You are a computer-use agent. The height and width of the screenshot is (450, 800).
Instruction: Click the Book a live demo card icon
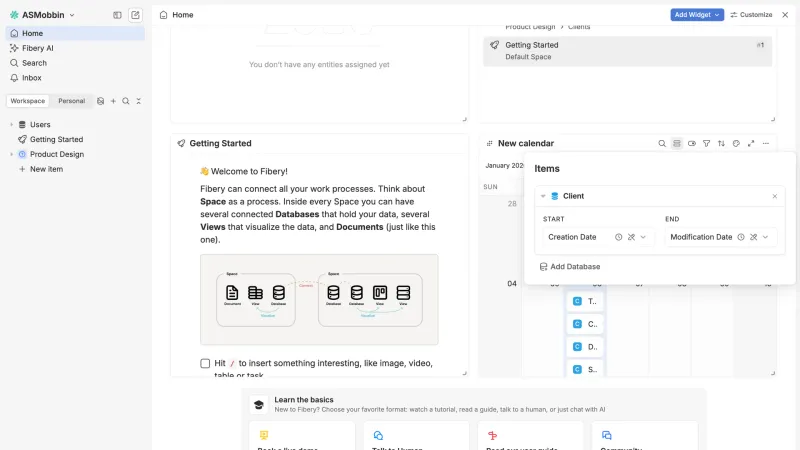pos(264,435)
